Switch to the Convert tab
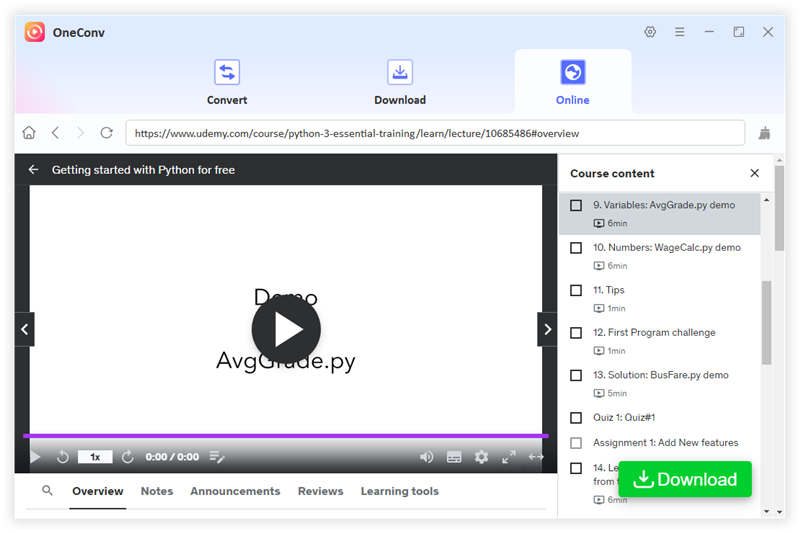The image size is (800, 533). [x=227, y=82]
